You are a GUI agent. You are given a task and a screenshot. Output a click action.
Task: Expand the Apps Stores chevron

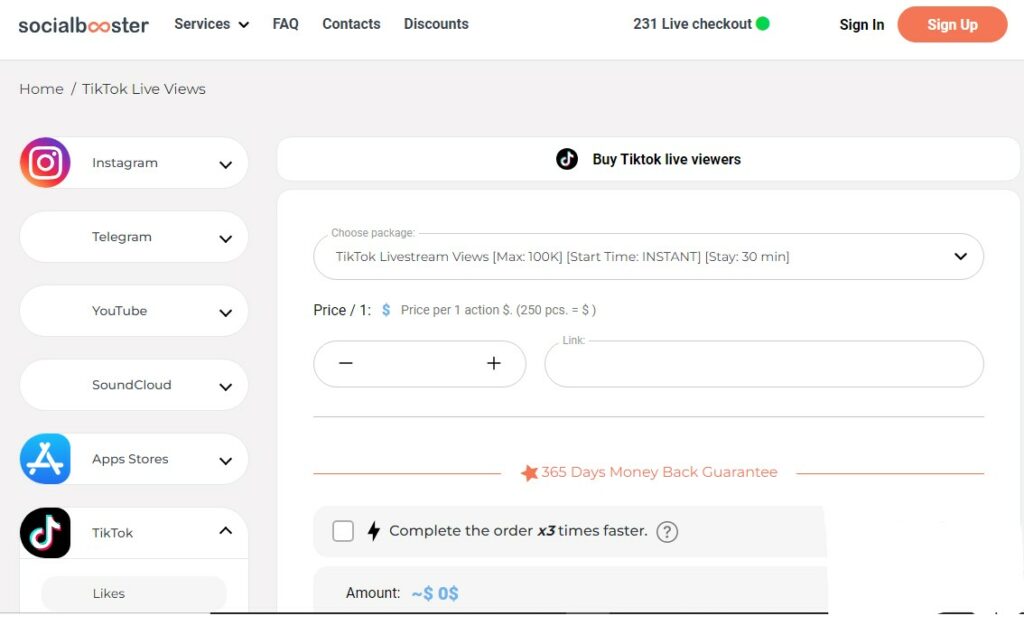[225, 461]
